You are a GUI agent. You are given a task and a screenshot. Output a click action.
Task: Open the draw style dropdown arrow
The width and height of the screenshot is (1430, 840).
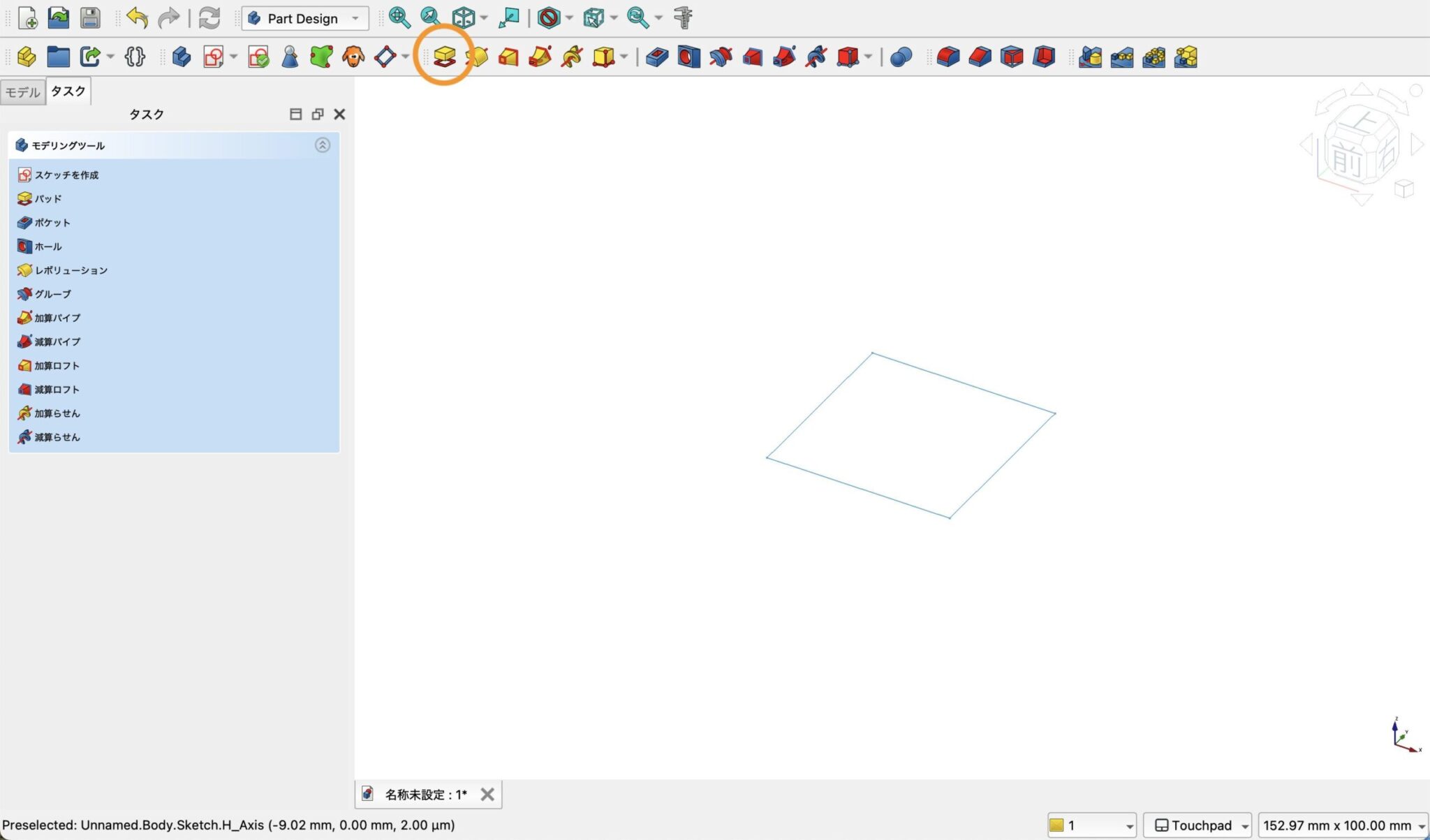click(x=569, y=18)
